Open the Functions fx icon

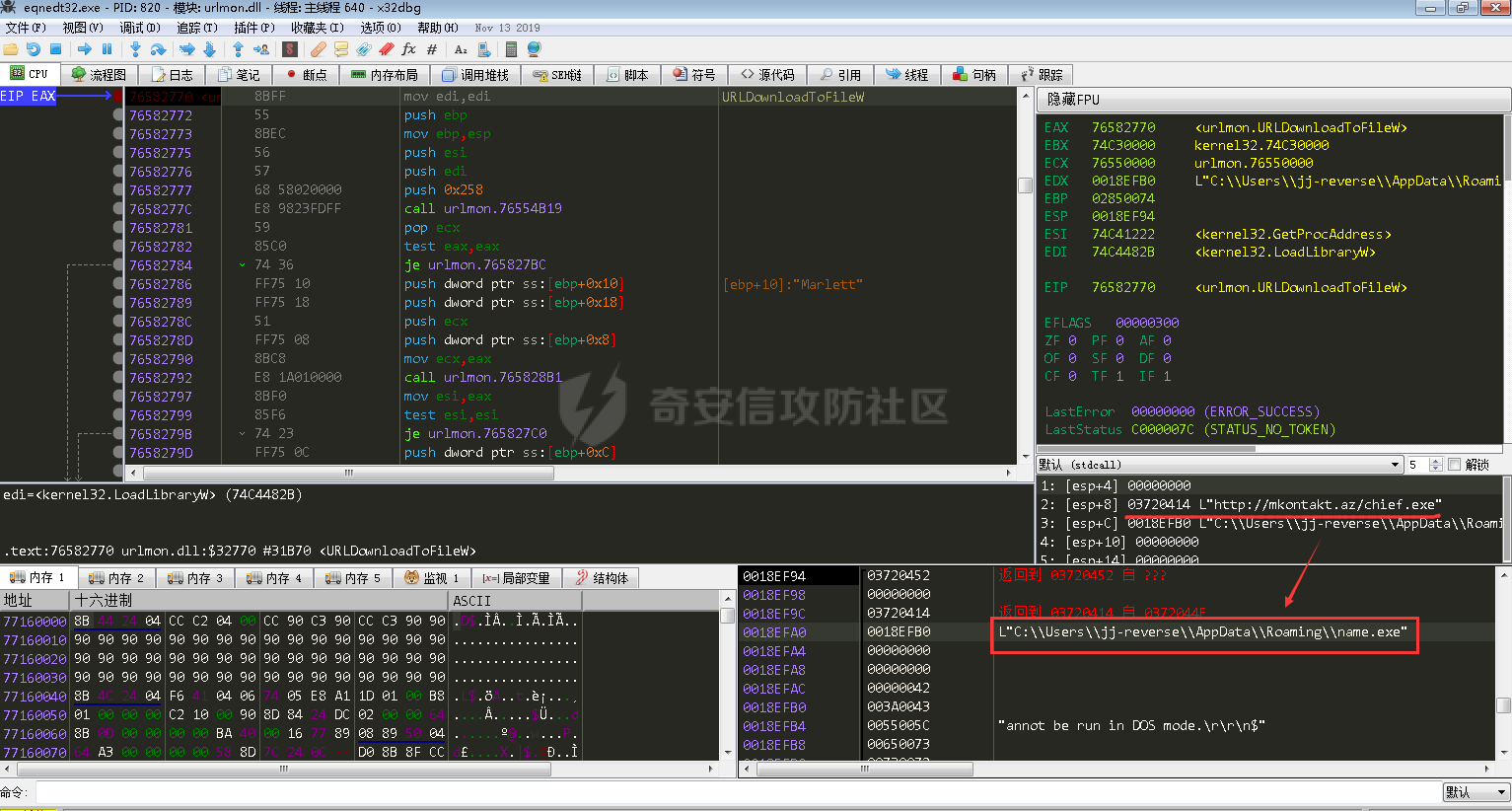409,49
